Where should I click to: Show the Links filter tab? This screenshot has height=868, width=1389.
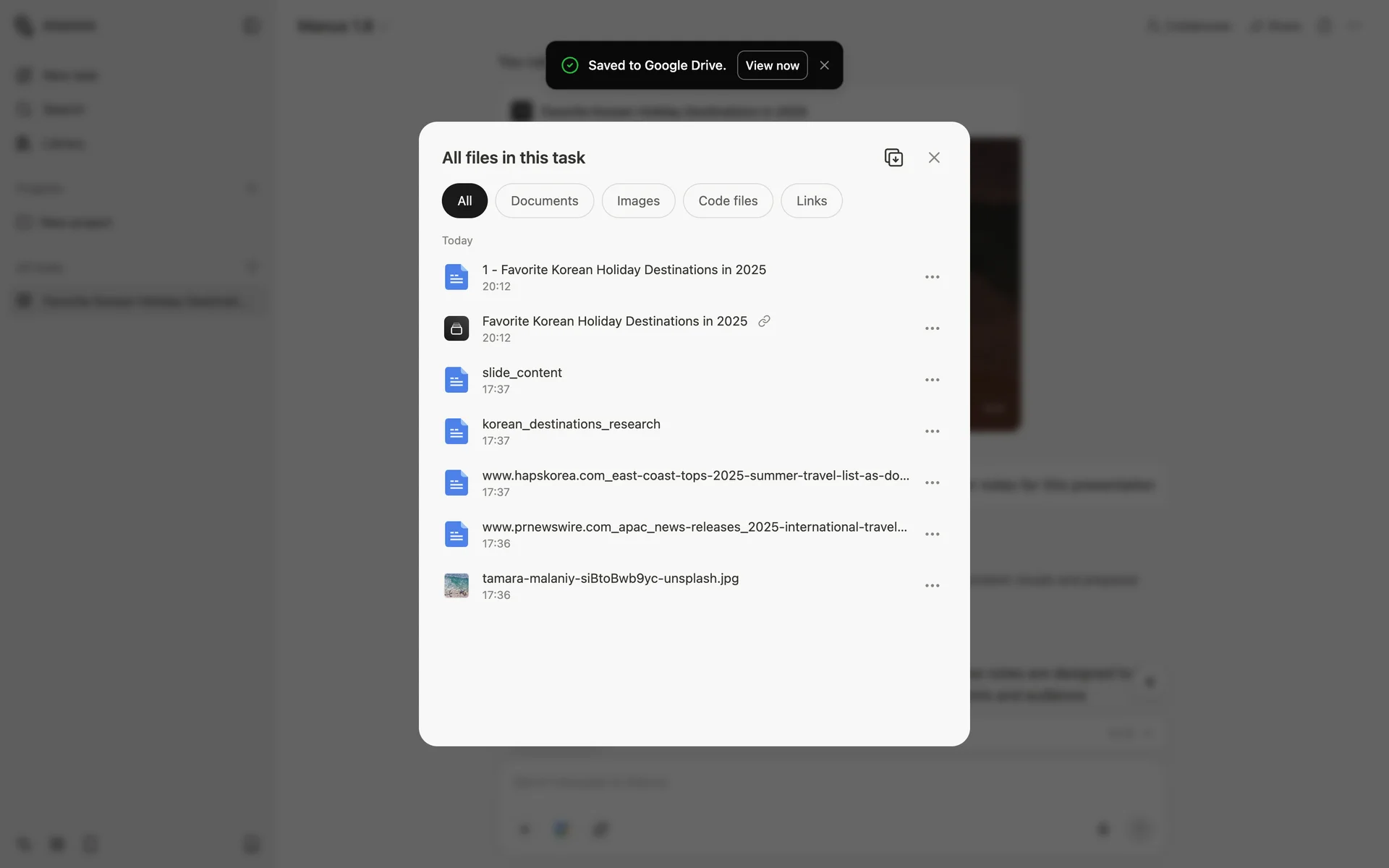[811, 201]
